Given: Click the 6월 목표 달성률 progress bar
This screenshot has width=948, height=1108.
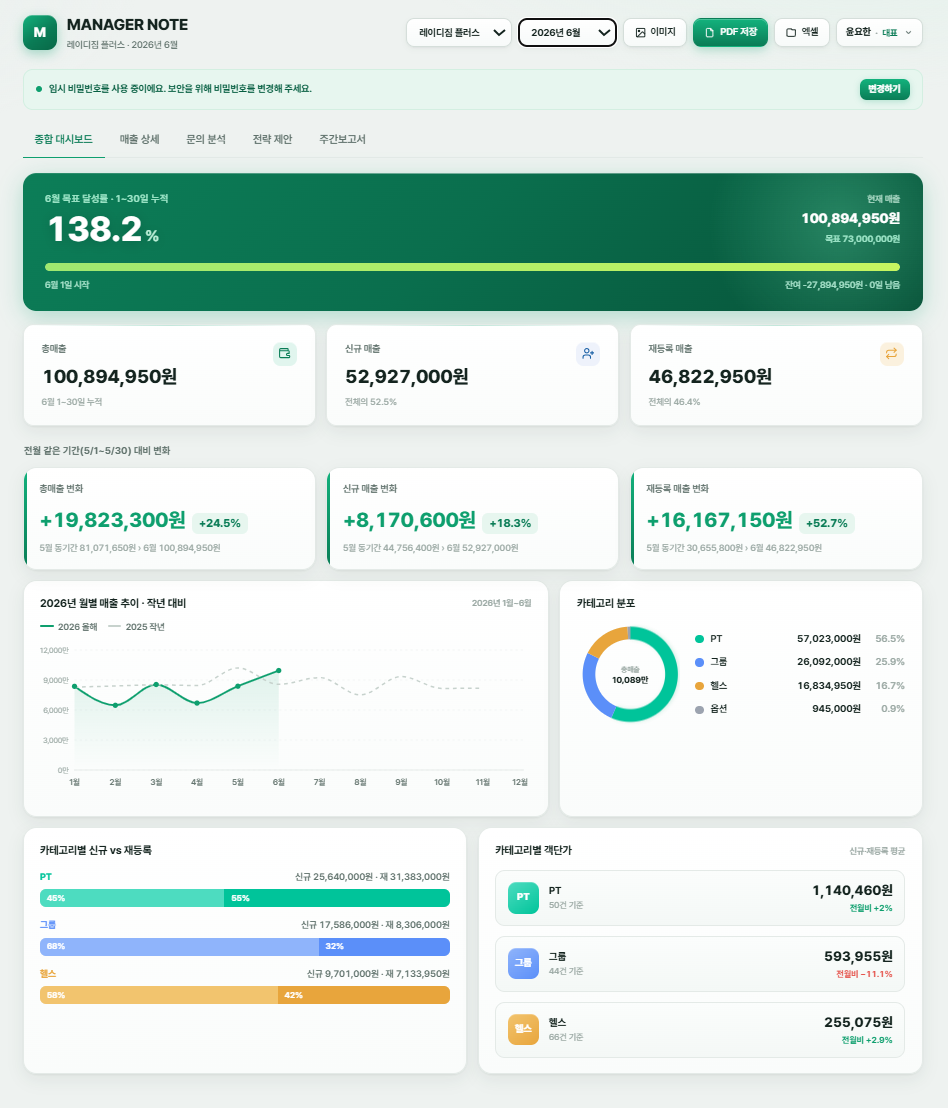Looking at the screenshot, I should click(473, 267).
